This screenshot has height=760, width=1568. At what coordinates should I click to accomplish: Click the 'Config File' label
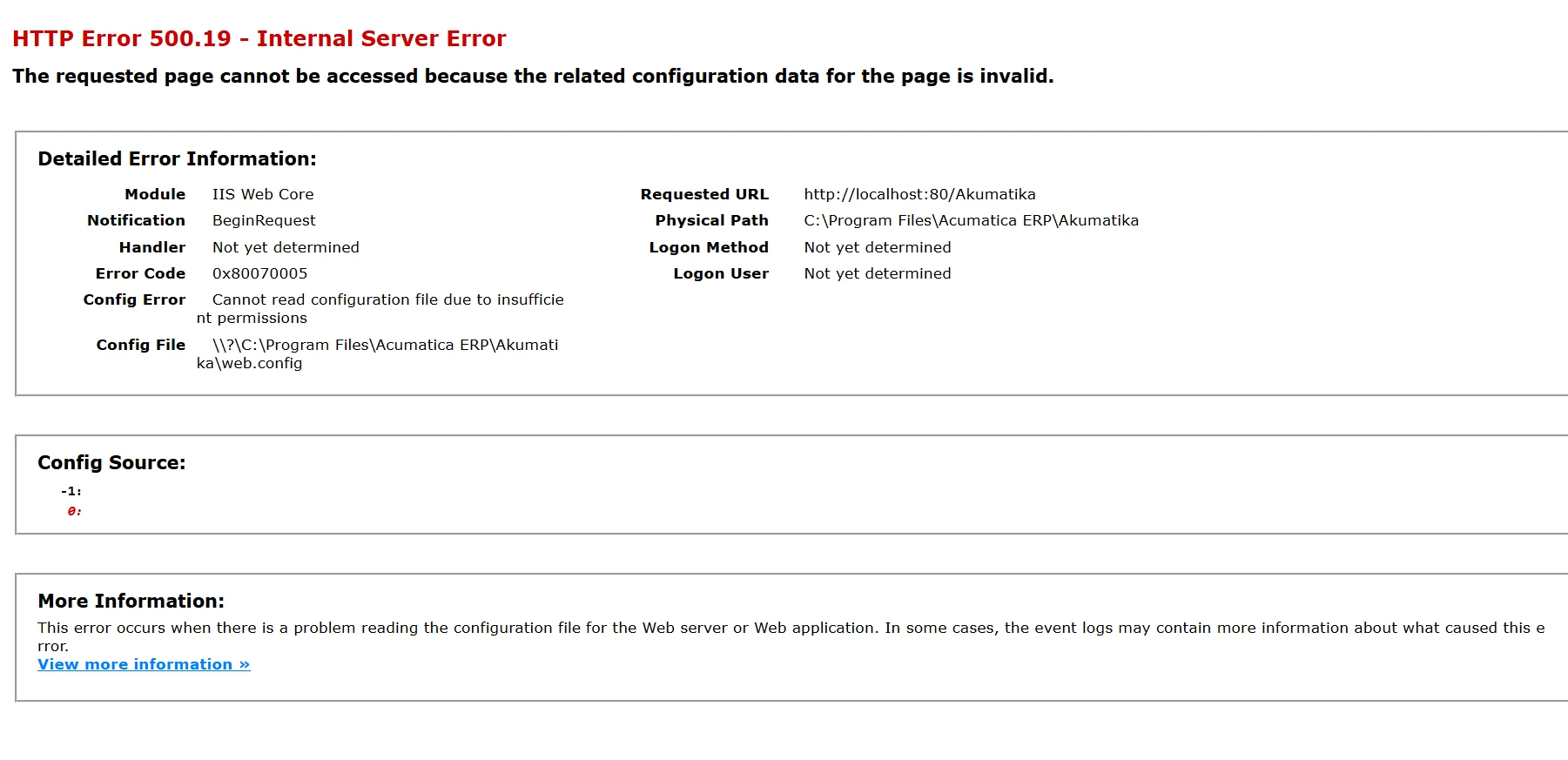click(141, 345)
